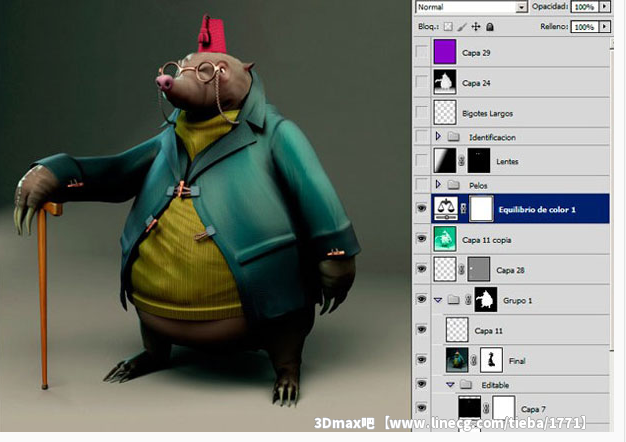Click link icon on Equilibrio de color 1 layer

464,208
